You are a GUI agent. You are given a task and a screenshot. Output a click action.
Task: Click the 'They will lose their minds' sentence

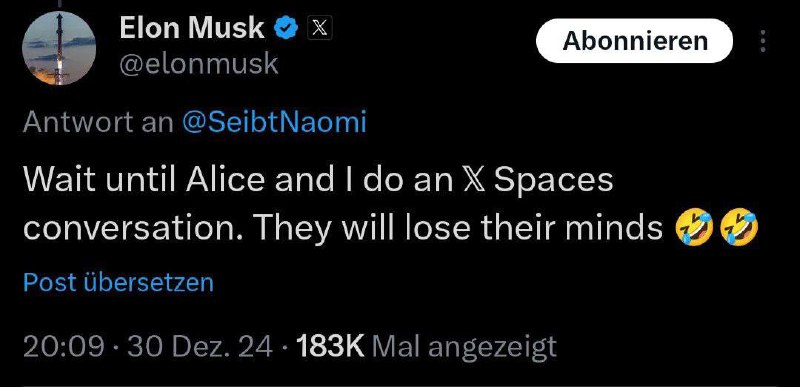pyautogui.click(x=458, y=229)
